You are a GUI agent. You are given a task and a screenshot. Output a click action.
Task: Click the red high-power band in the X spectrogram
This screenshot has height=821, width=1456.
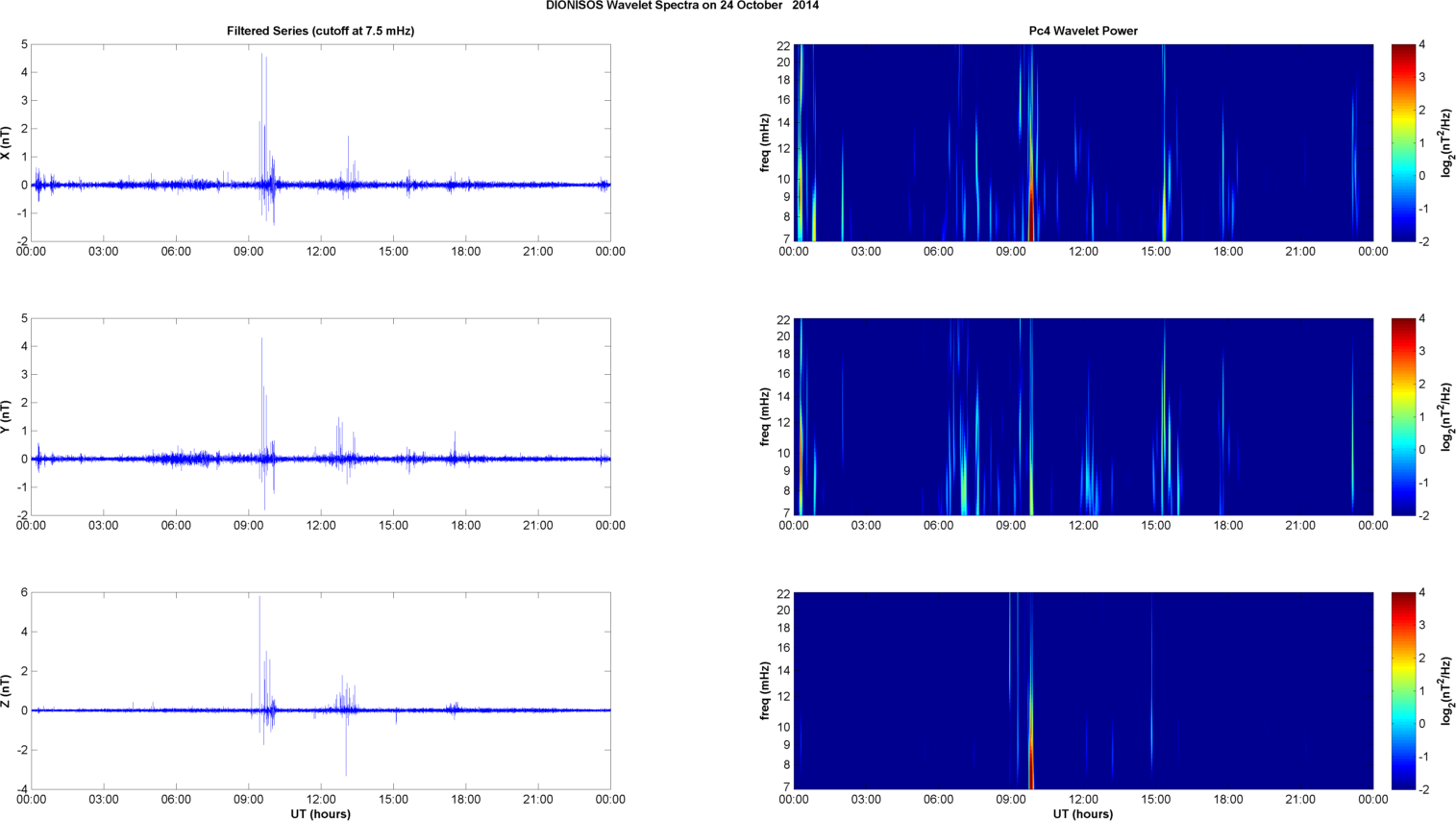click(x=1030, y=213)
